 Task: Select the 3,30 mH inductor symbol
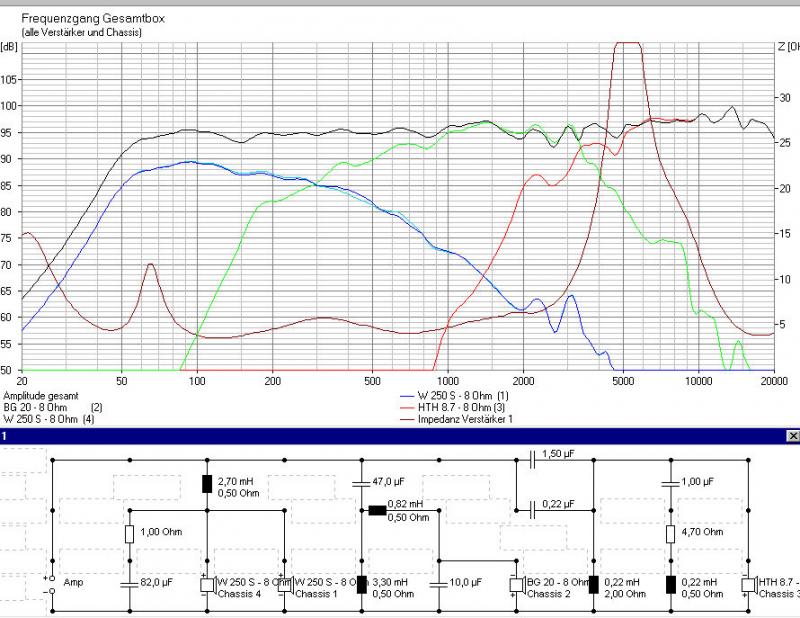coord(362,585)
